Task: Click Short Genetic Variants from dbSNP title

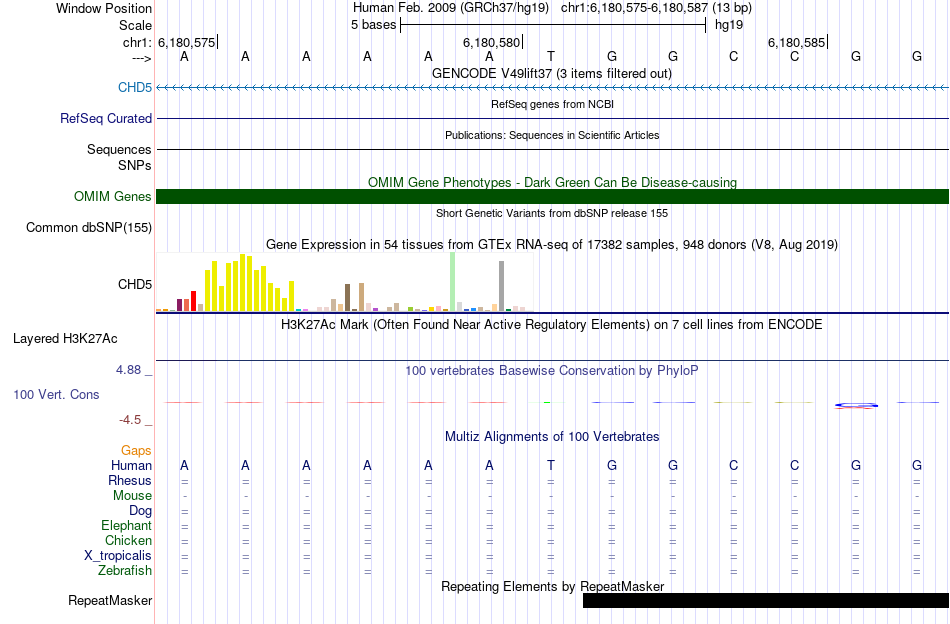Action: point(552,213)
